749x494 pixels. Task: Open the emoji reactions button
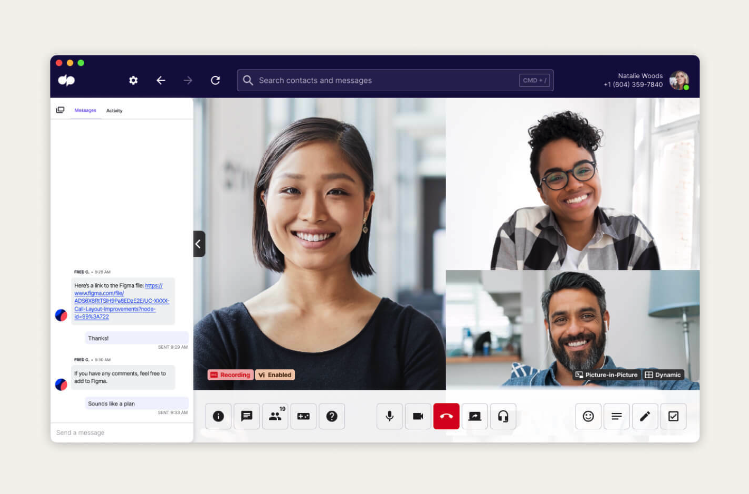point(588,416)
